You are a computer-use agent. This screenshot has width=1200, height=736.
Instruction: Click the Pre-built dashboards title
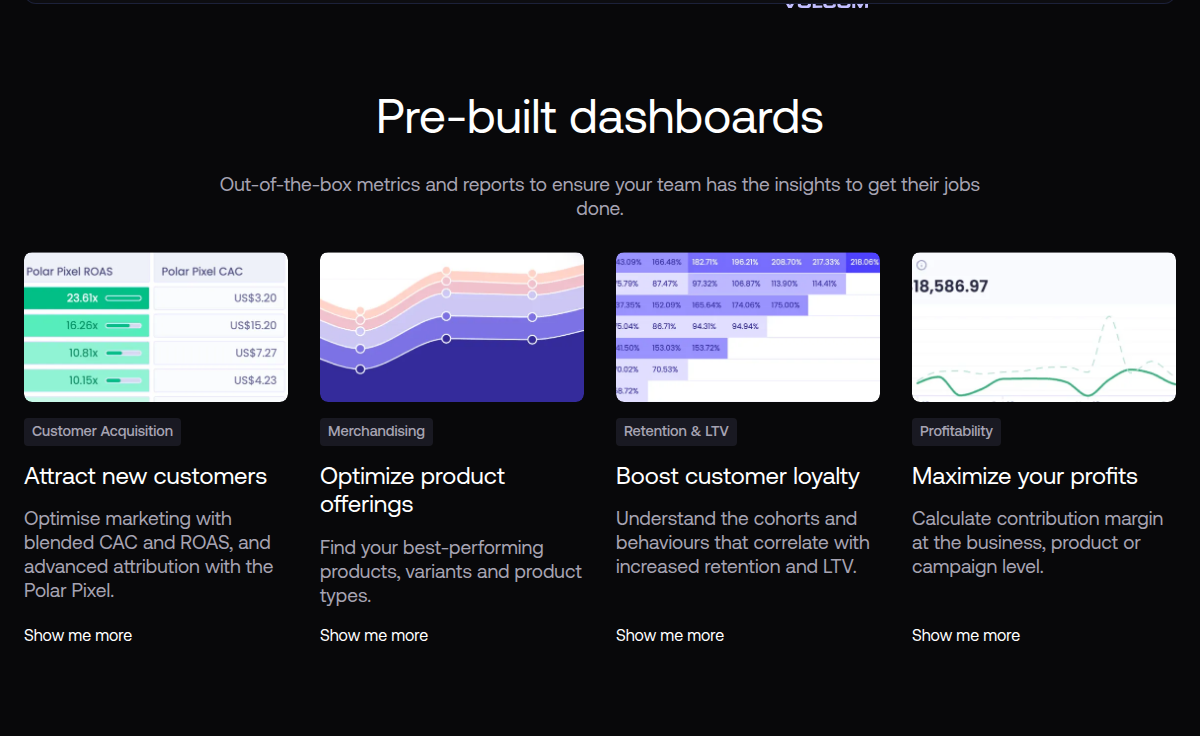coord(600,116)
